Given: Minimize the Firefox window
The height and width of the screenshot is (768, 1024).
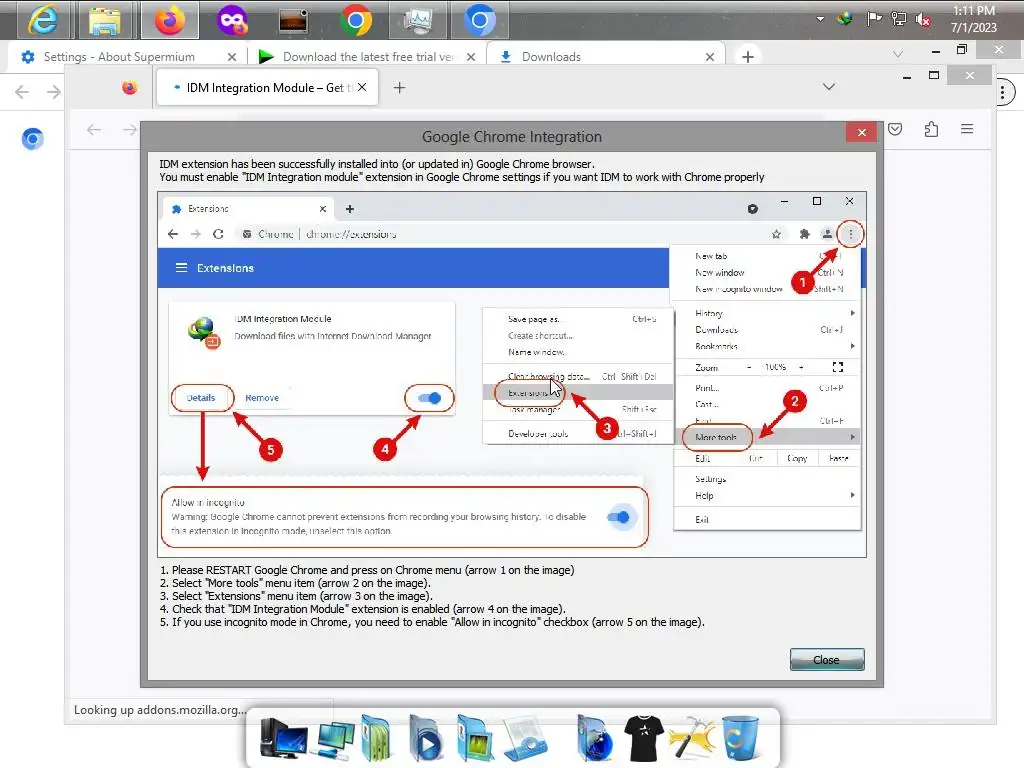Looking at the screenshot, I should click(906, 77).
